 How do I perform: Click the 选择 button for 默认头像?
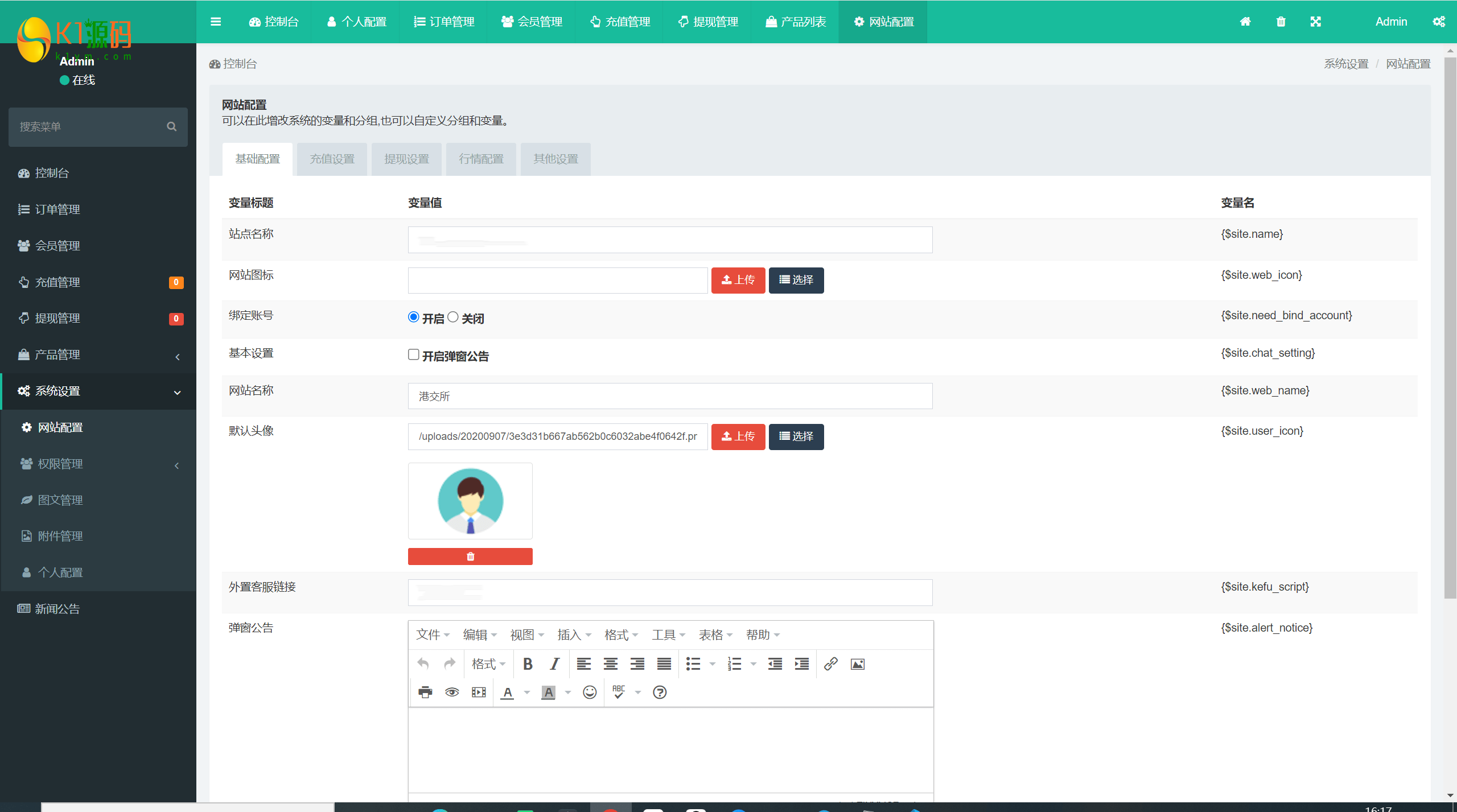pyautogui.click(x=797, y=436)
